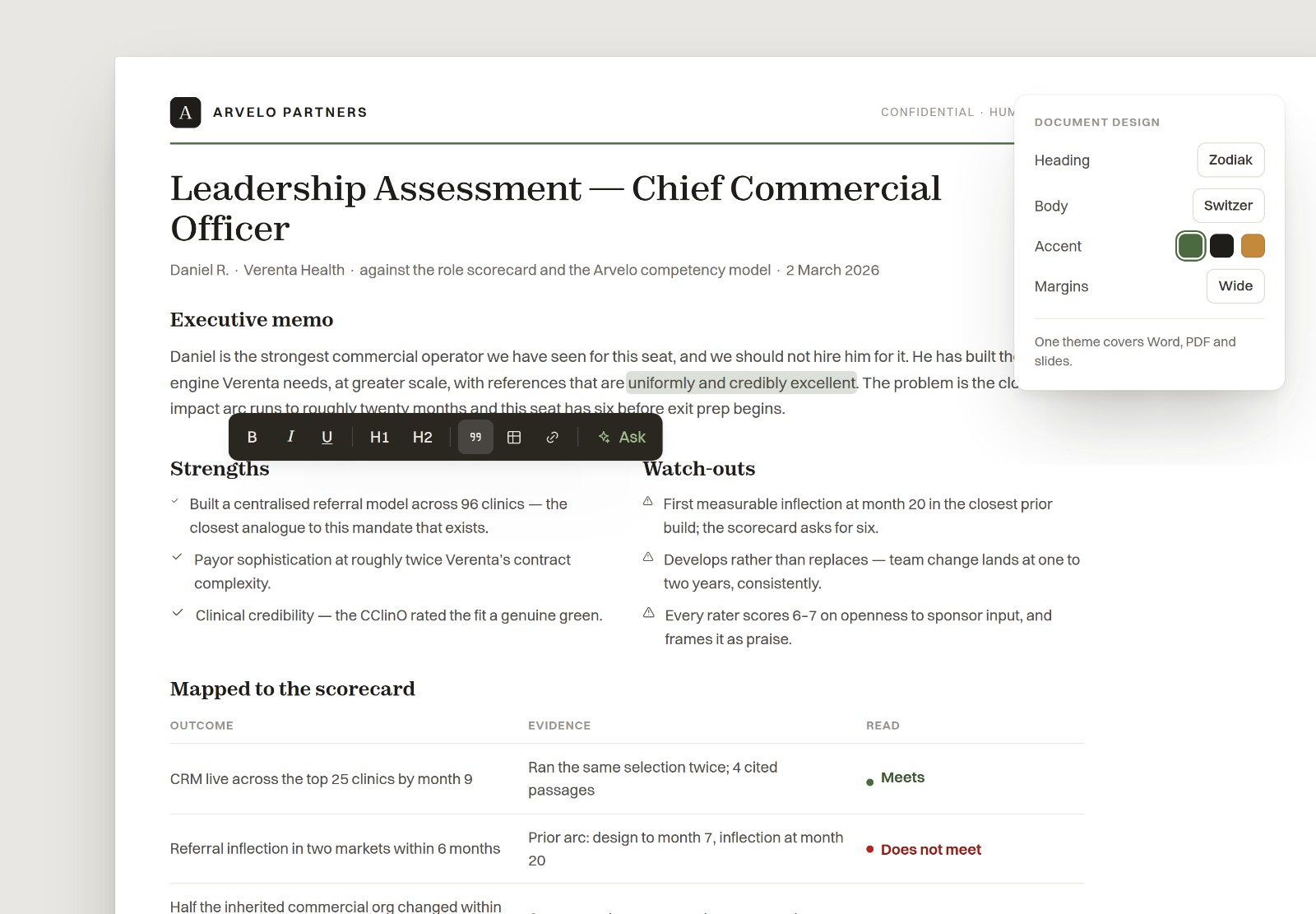The width and height of the screenshot is (1316, 914).
Task: Click the 'Watch-outs' heading
Action: click(x=699, y=469)
